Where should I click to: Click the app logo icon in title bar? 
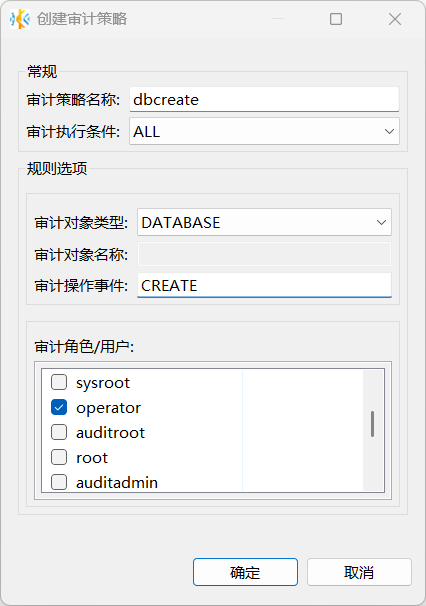click(x=20, y=19)
